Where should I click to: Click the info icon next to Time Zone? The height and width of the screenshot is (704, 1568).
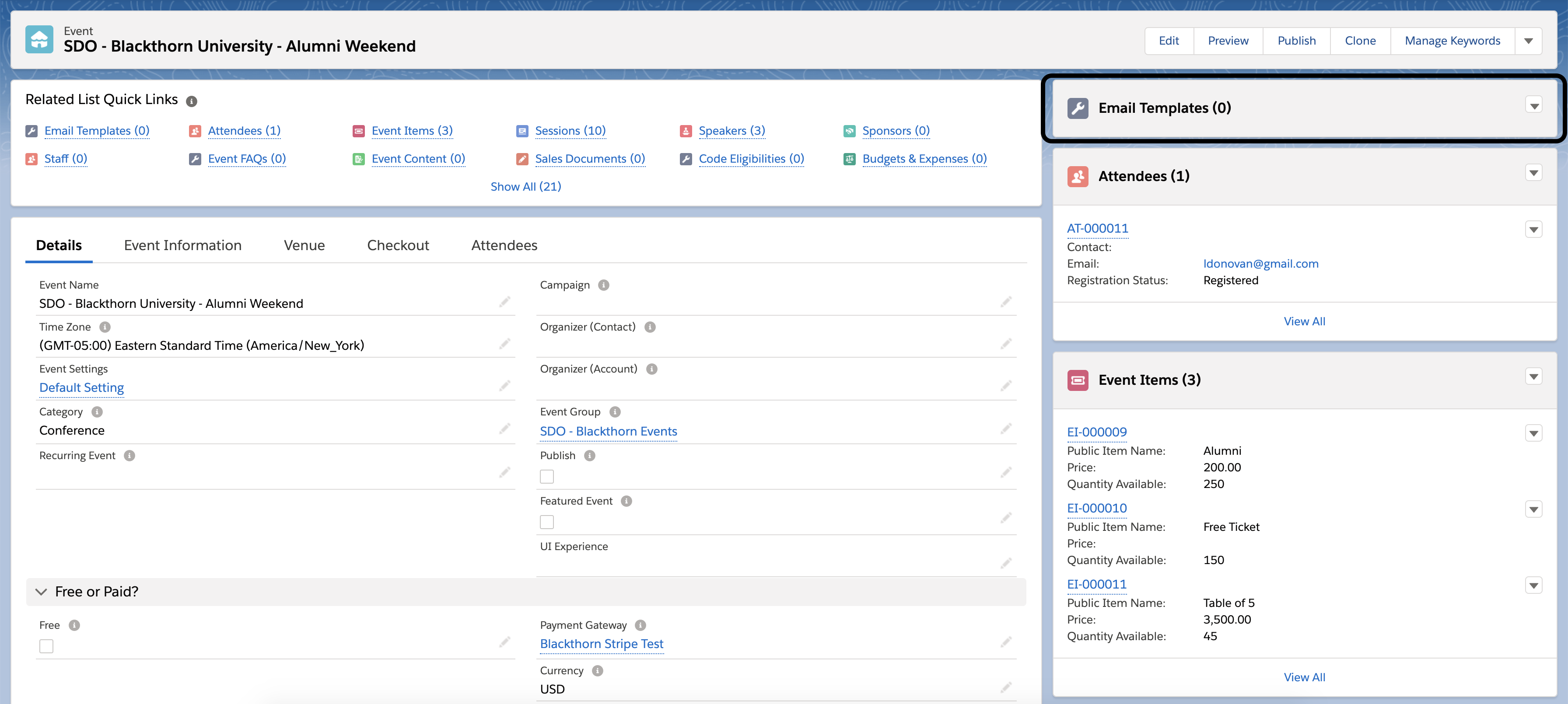105,327
